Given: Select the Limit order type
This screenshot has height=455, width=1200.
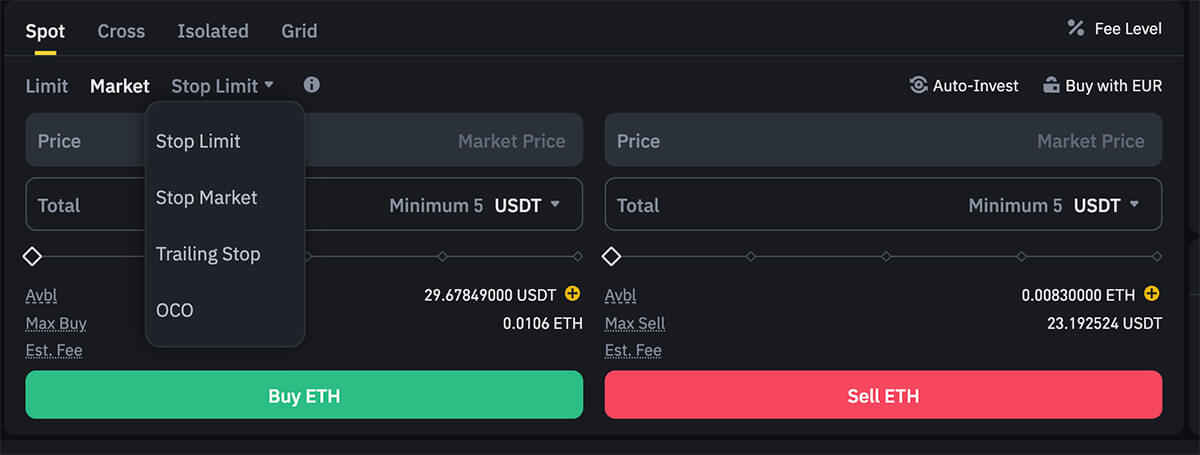Looking at the screenshot, I should point(47,86).
